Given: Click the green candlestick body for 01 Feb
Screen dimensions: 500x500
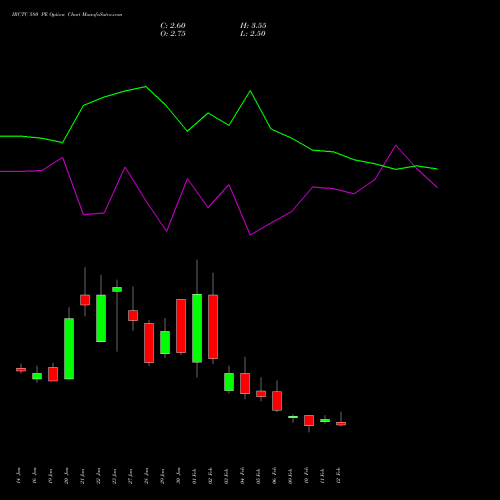Looking at the screenshot, I should (x=197, y=328).
